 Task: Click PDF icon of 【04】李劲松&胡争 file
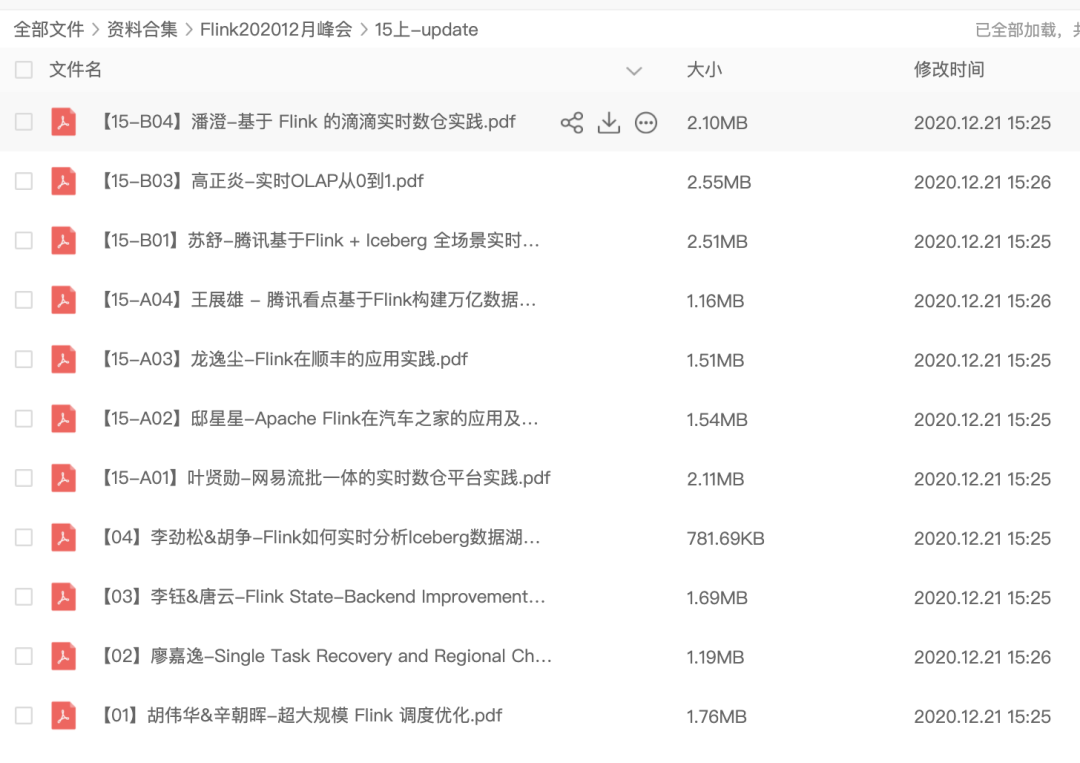[x=63, y=537]
